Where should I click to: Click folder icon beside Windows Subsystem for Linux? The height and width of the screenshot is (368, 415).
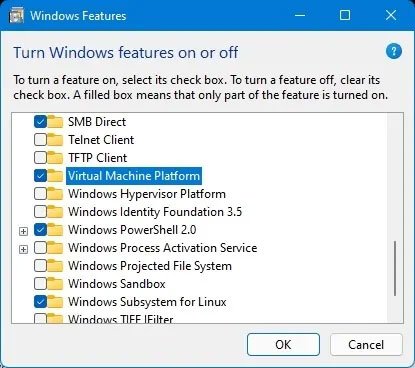[x=55, y=302]
